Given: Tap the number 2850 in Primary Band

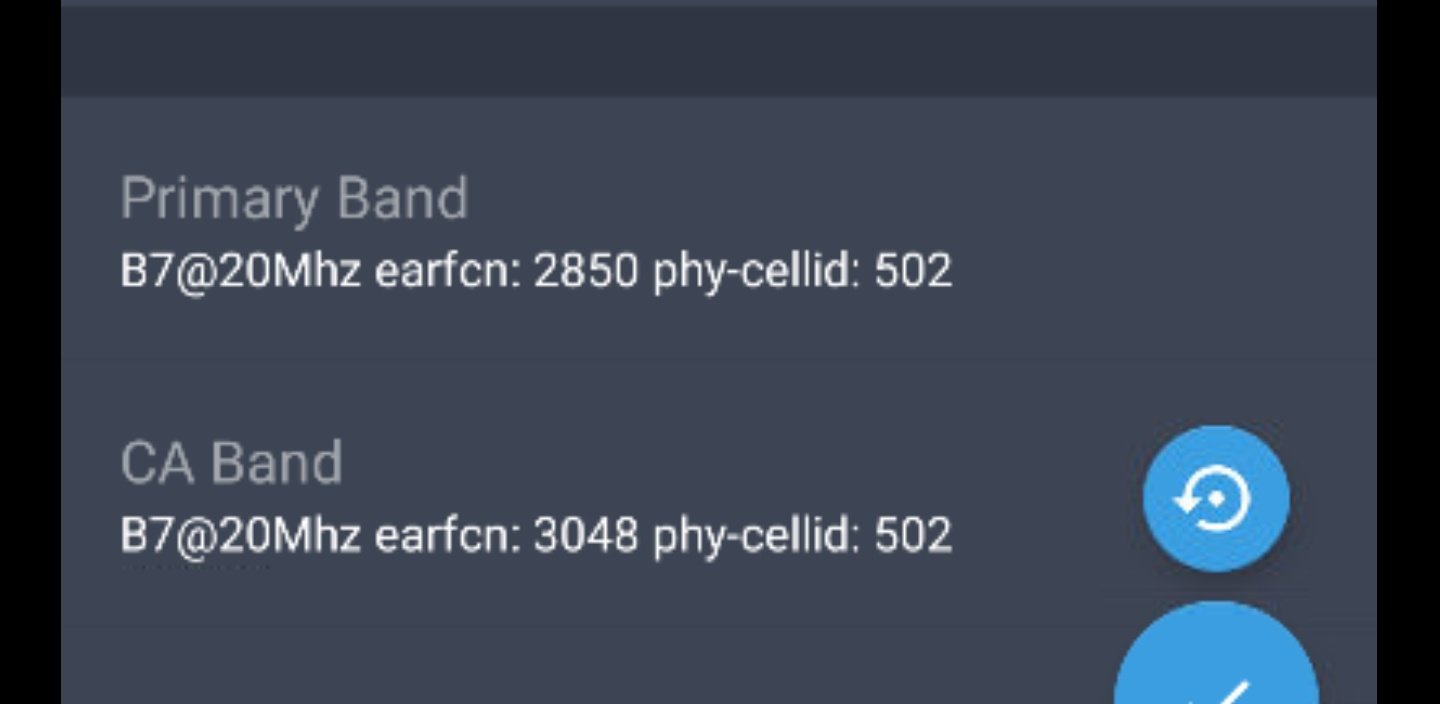Looking at the screenshot, I should click(585, 271).
